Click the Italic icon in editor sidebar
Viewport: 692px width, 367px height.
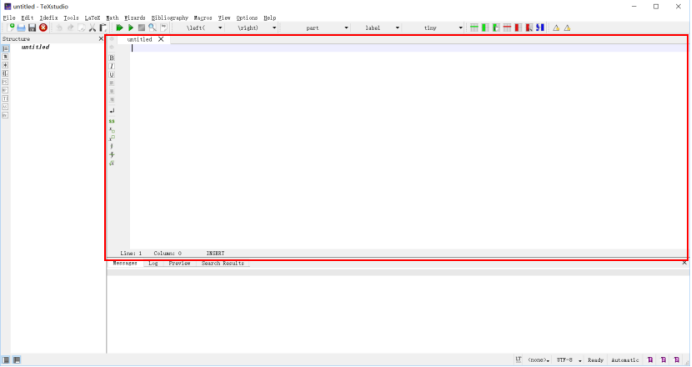click(x=112, y=66)
